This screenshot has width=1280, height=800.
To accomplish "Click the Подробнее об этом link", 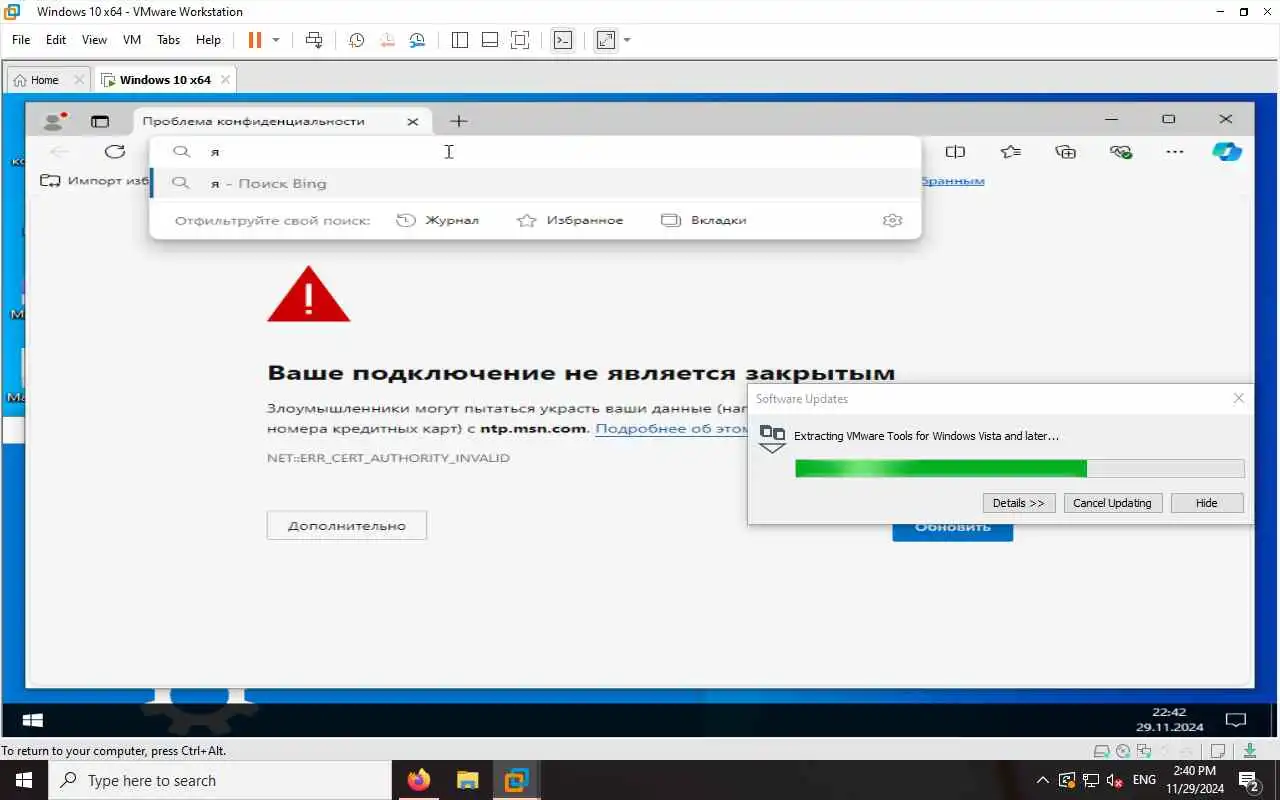I will coord(671,428).
